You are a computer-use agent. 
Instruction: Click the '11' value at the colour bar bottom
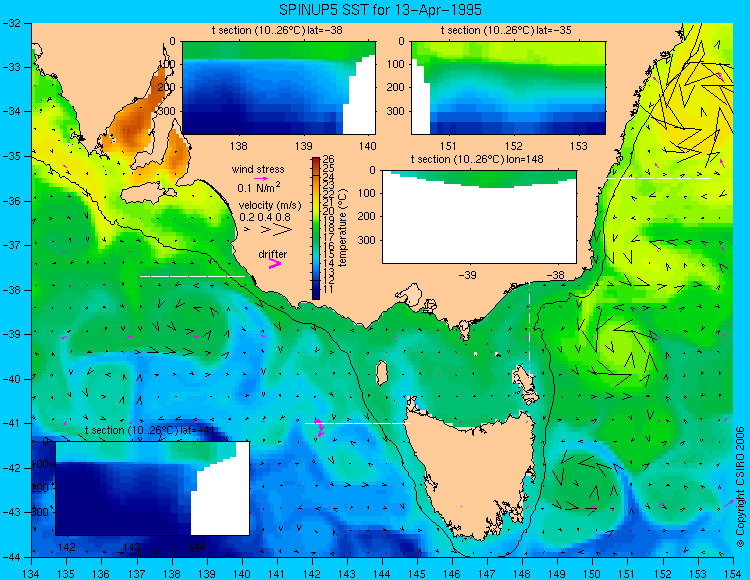coord(329,289)
